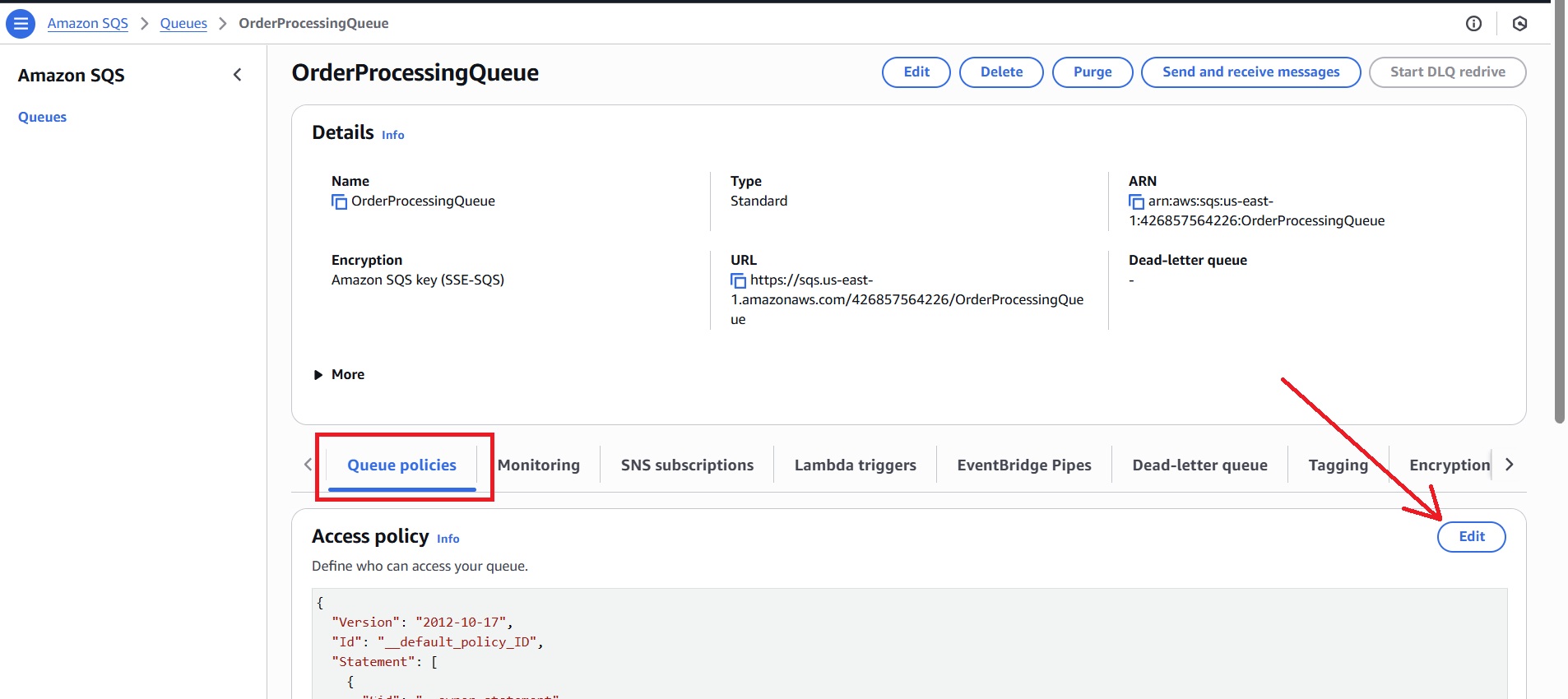This screenshot has width=1568, height=699.
Task: Delete the OrderProcessingQueue
Action: pyautogui.click(x=1001, y=72)
